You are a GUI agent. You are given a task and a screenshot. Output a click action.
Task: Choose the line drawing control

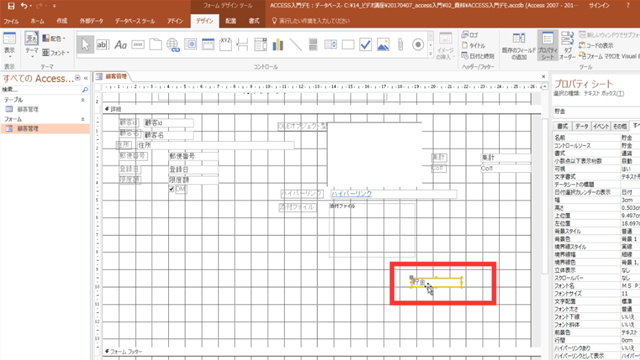296,44
